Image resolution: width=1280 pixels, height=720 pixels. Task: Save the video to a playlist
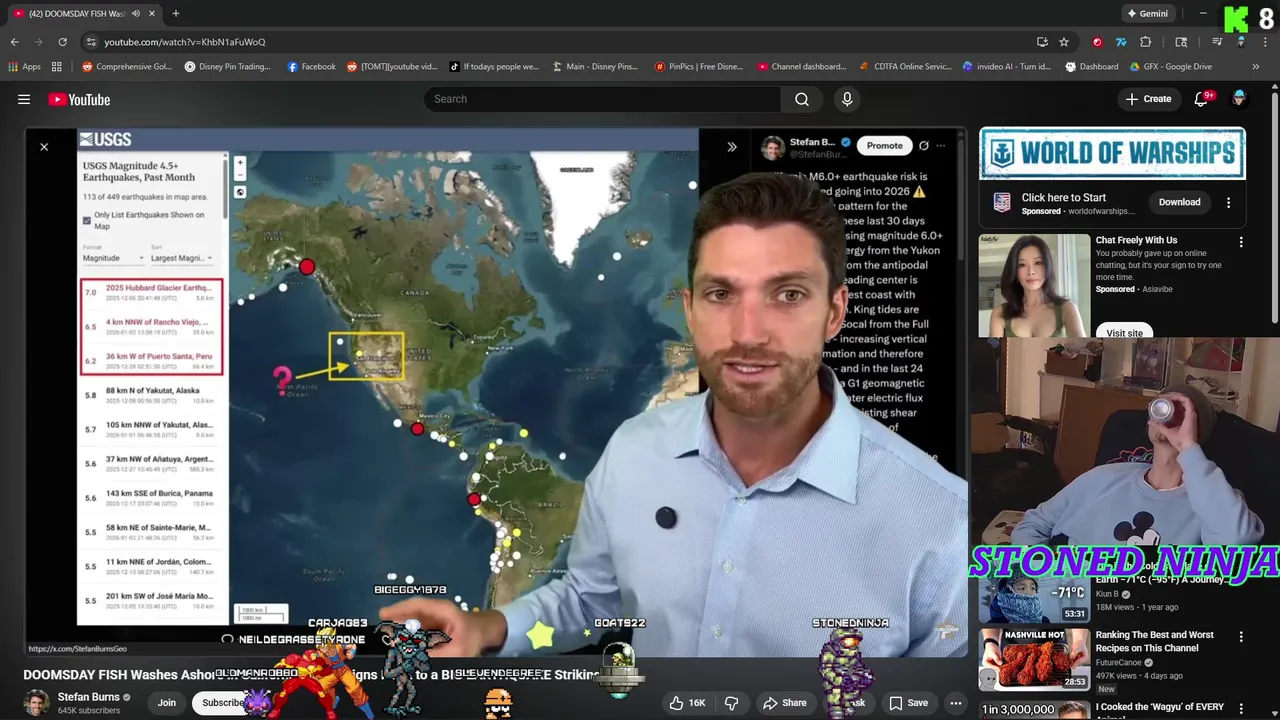[908, 703]
